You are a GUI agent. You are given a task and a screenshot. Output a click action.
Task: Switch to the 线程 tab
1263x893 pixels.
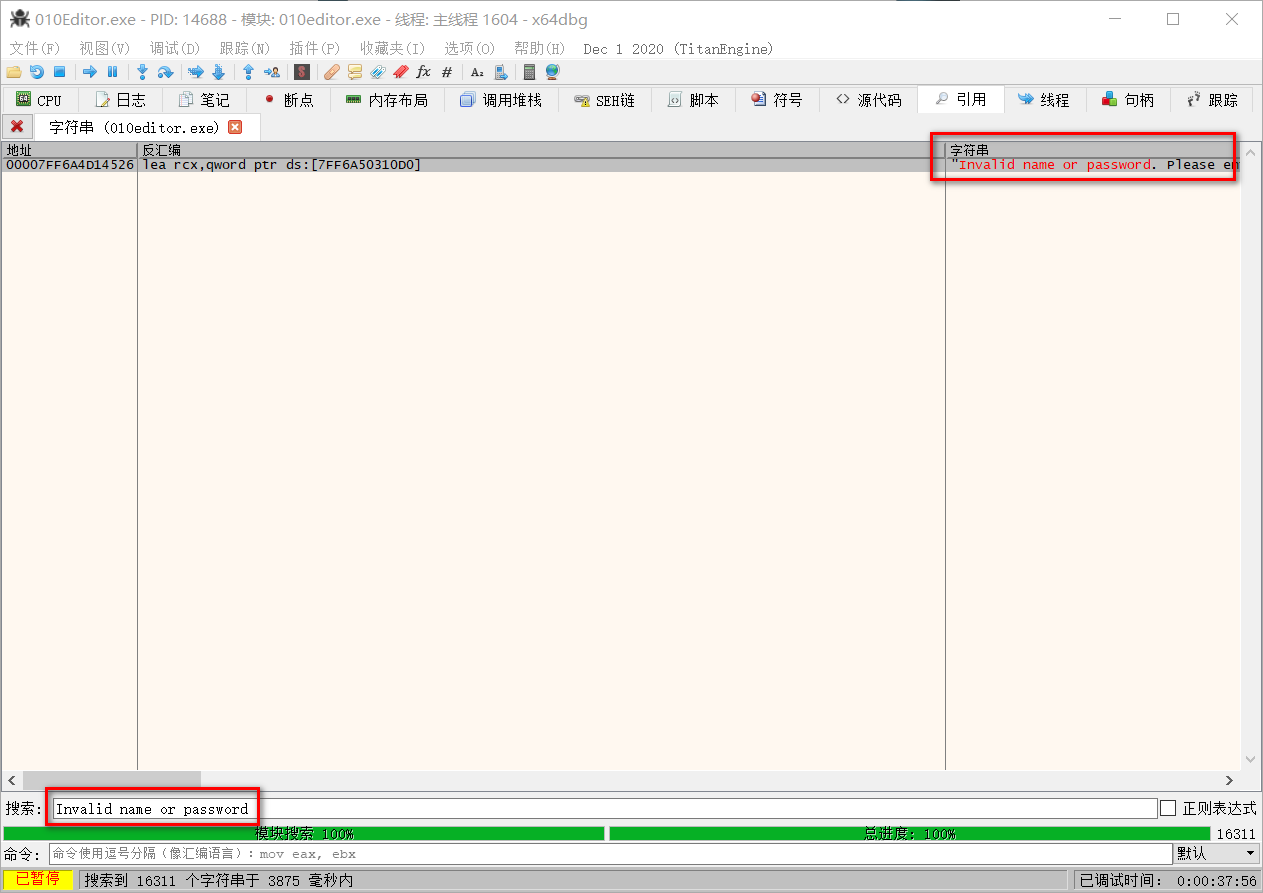[x=1044, y=100]
